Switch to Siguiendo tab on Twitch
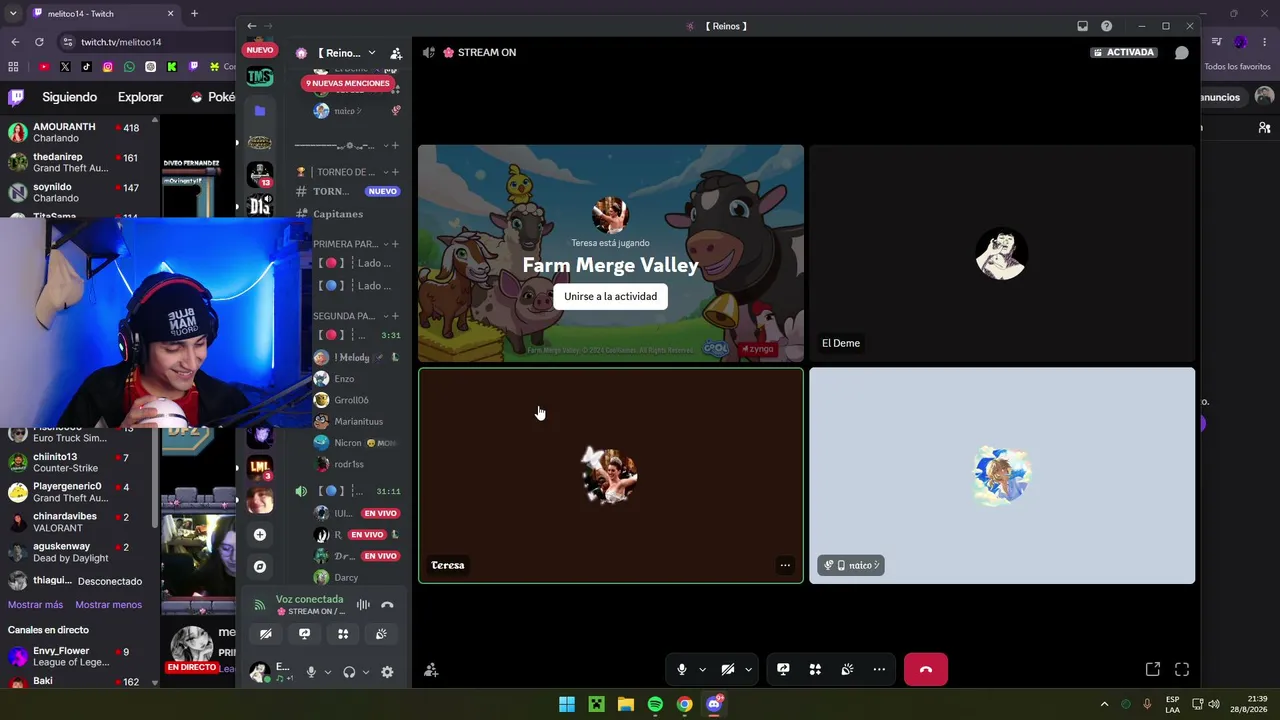The image size is (1280, 720). [x=69, y=97]
